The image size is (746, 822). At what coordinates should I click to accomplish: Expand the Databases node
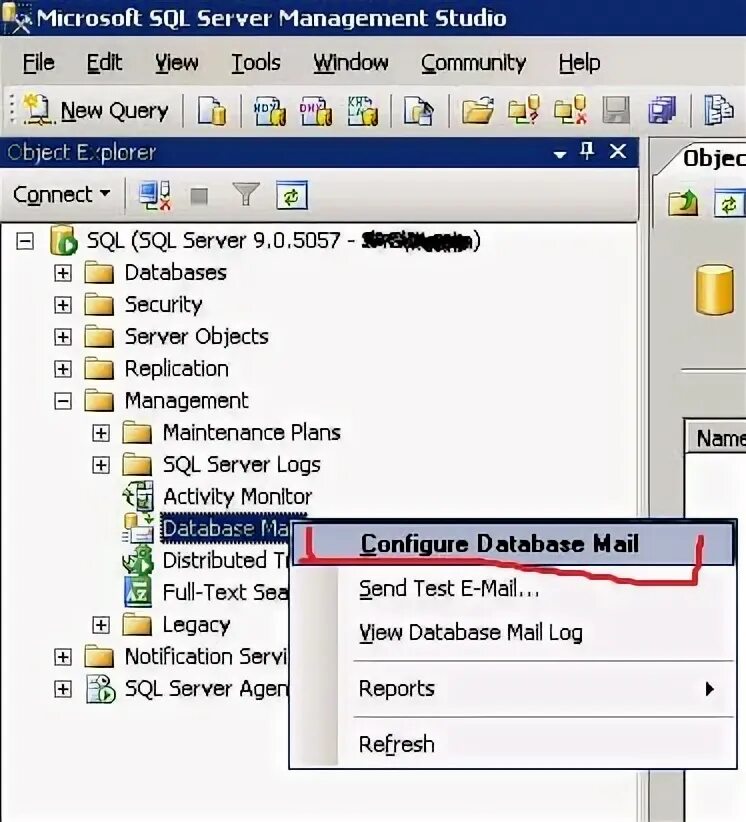point(63,273)
